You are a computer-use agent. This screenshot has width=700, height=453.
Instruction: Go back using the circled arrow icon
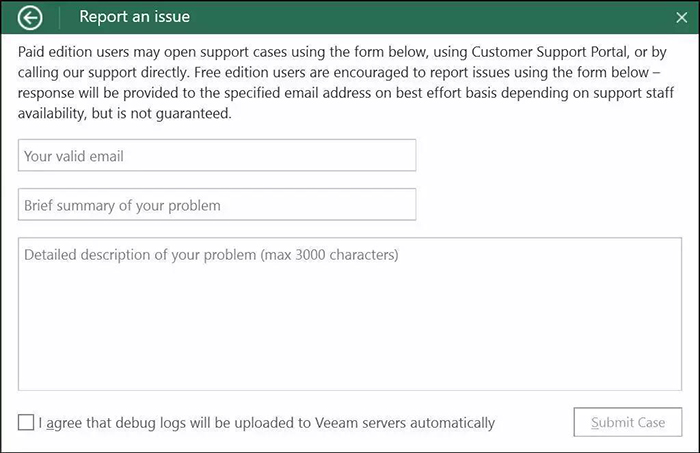point(30,18)
